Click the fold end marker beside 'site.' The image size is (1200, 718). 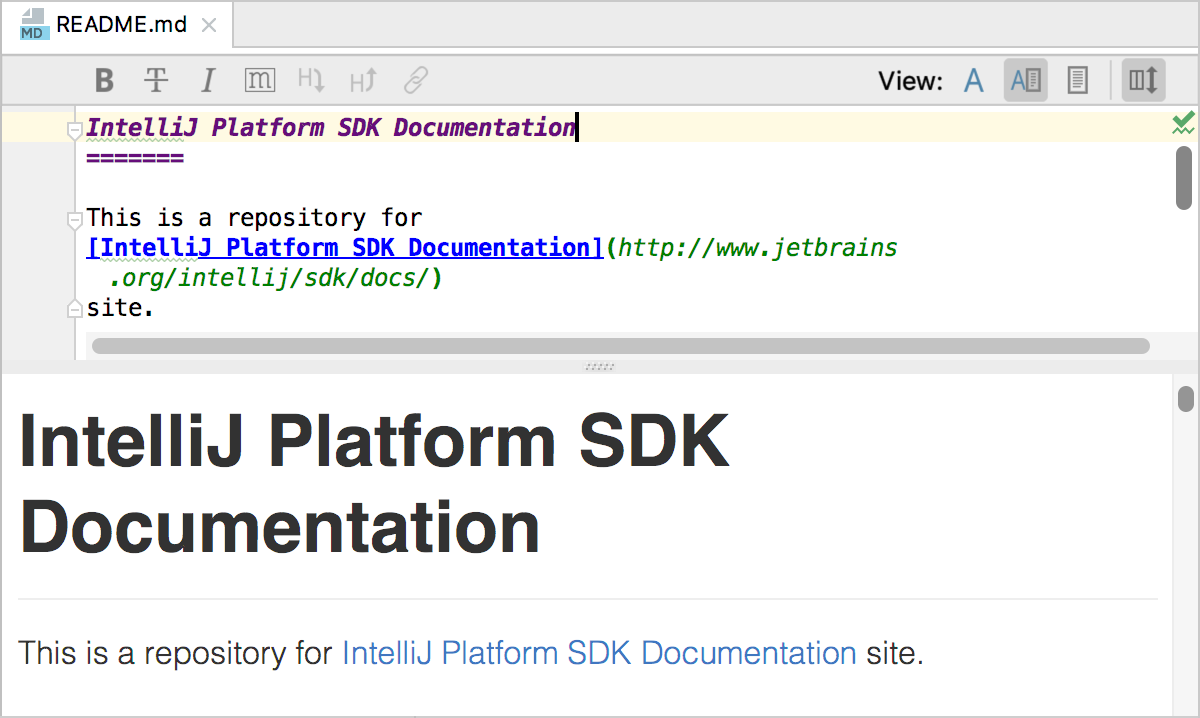pos(74,308)
